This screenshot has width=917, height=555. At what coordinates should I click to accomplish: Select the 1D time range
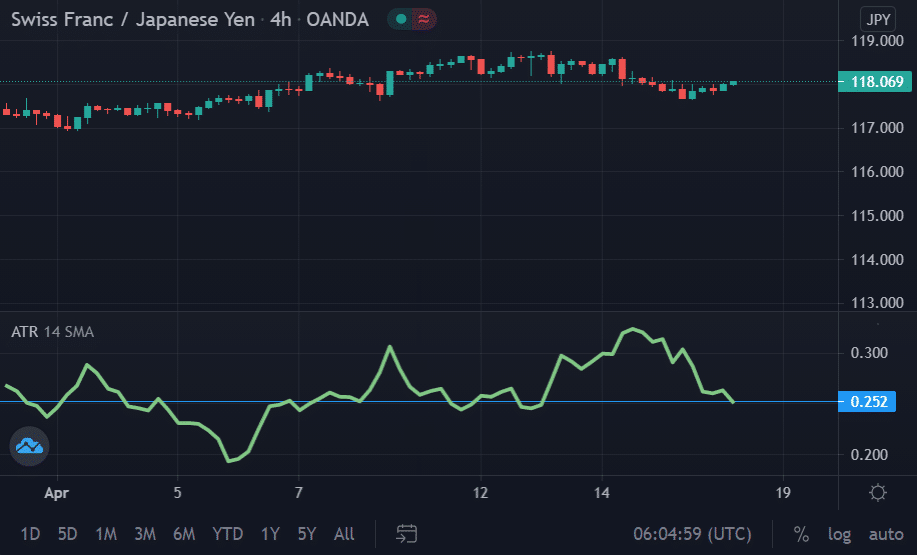(30, 534)
